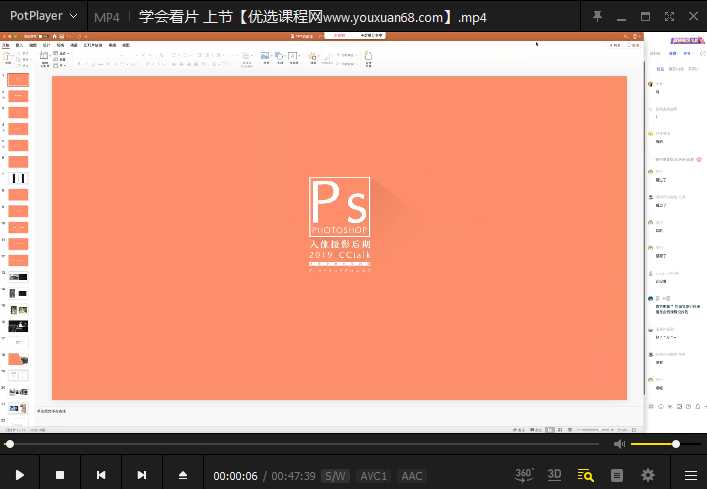Viewport: 707px width, 489px height.
Task: Click the AAC audio codec label
Action: click(412, 476)
